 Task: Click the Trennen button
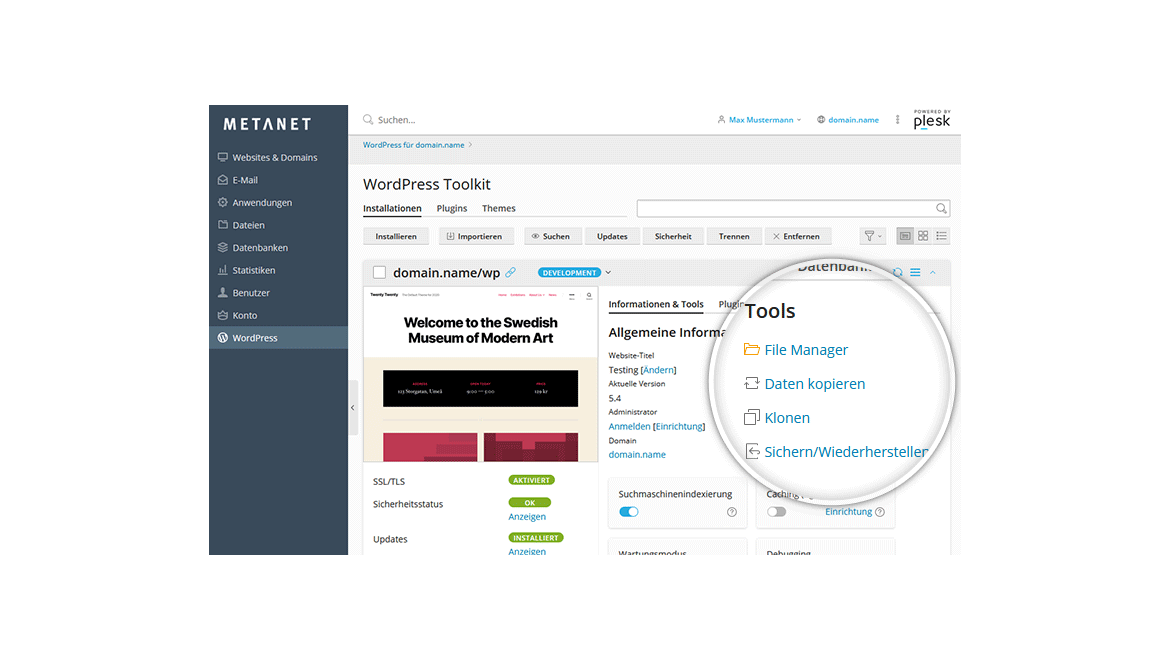(734, 236)
